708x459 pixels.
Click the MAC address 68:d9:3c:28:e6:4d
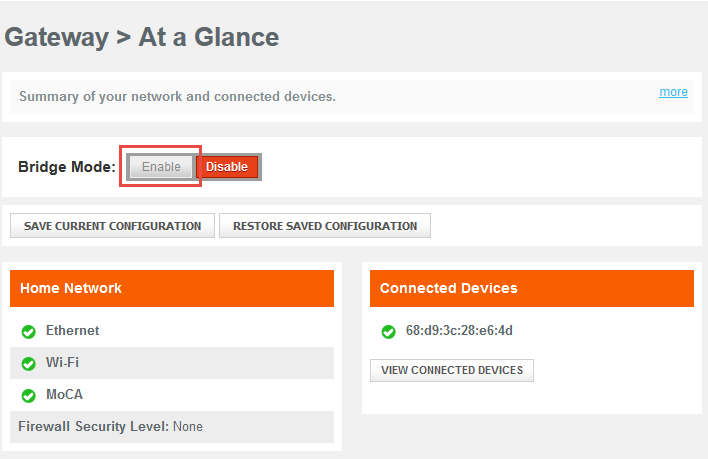click(x=459, y=331)
